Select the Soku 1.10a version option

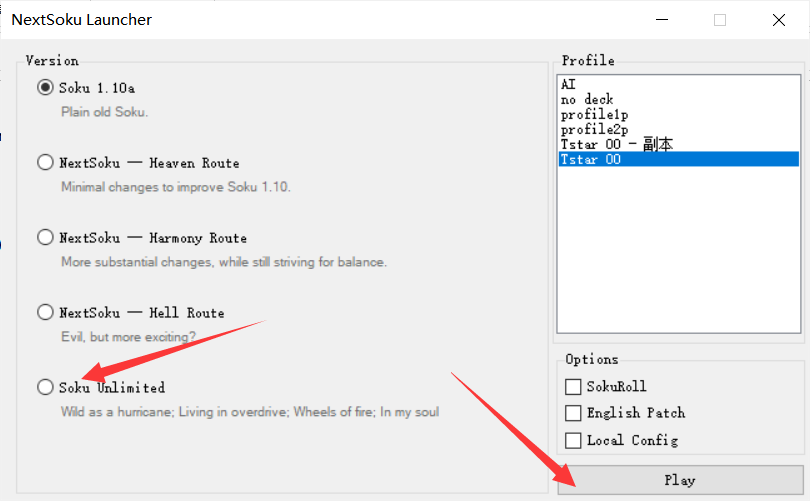tap(45, 88)
